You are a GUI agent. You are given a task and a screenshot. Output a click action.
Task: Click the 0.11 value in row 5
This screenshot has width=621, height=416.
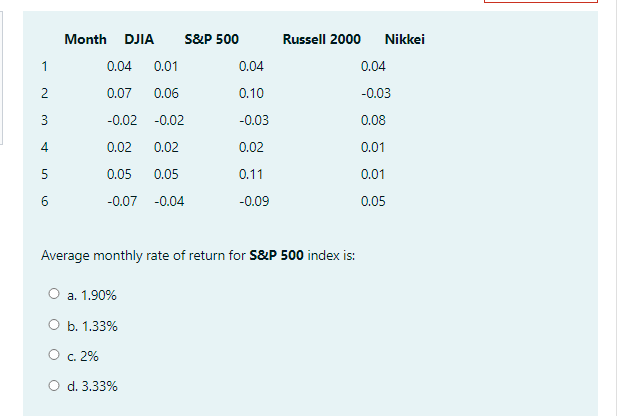point(252,174)
